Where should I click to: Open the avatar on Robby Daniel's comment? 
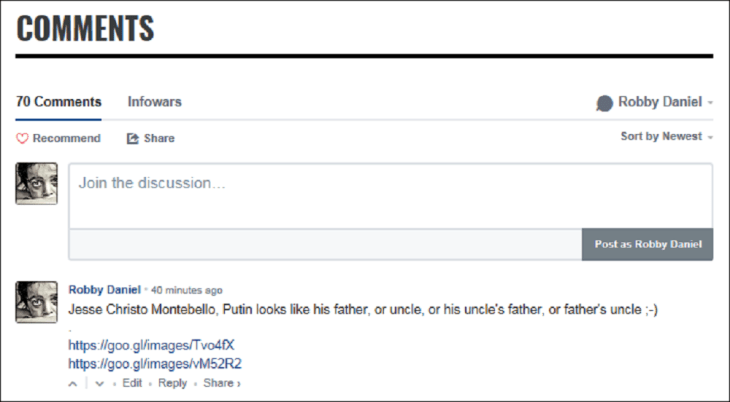click(36, 301)
